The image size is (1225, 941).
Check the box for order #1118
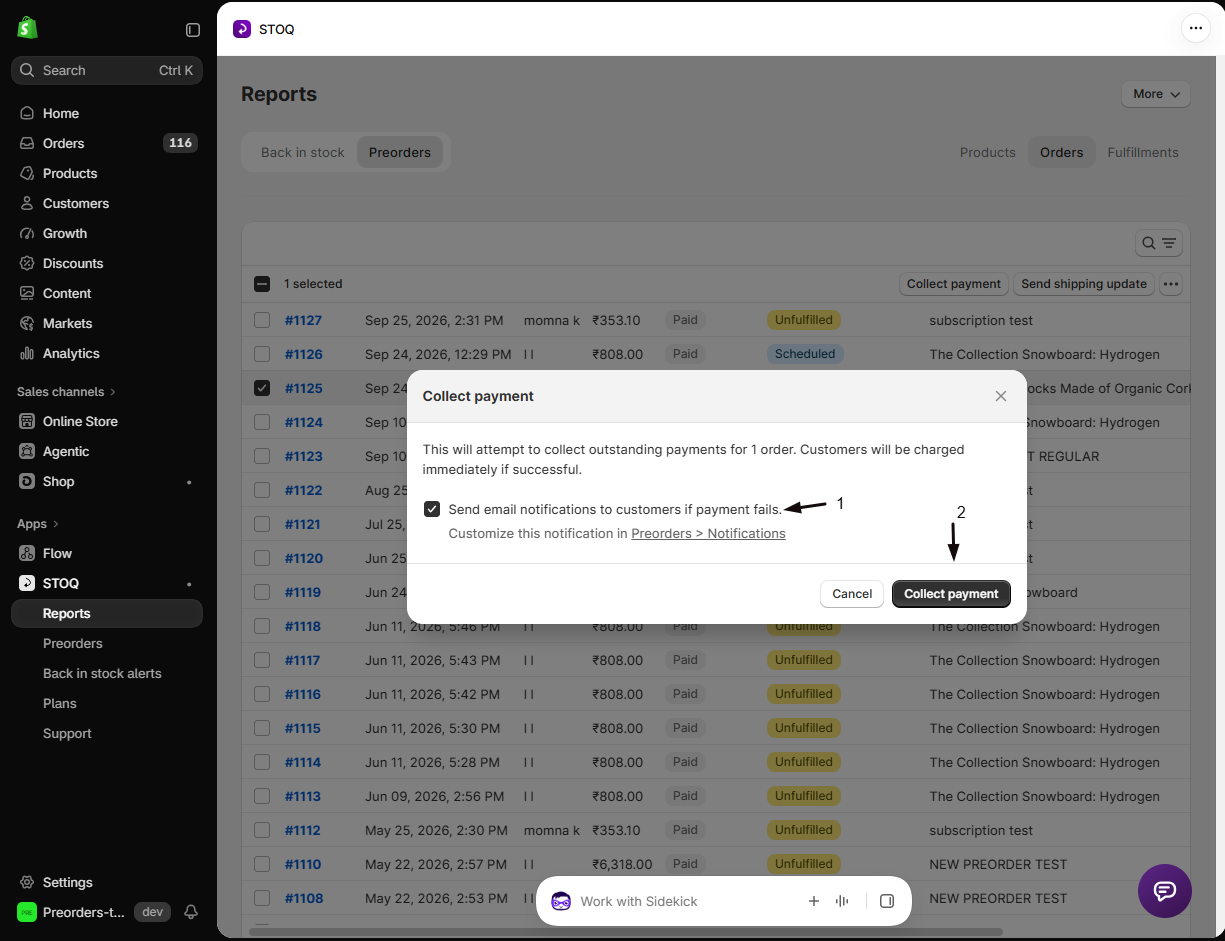262,626
